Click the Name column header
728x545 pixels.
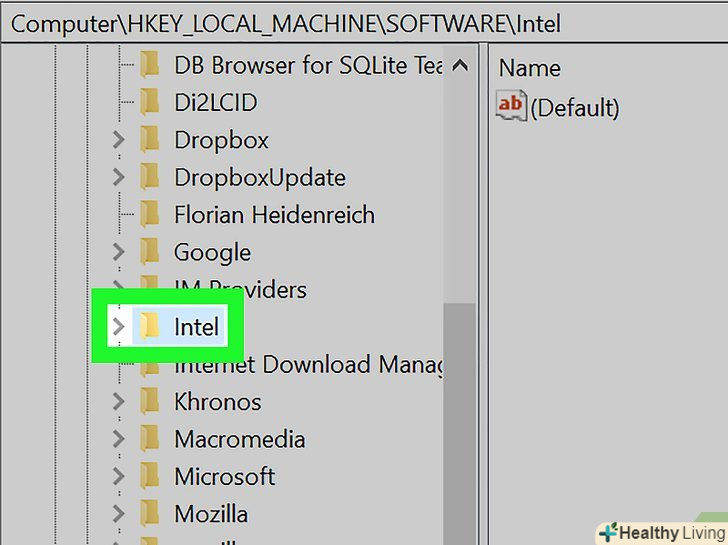529,68
